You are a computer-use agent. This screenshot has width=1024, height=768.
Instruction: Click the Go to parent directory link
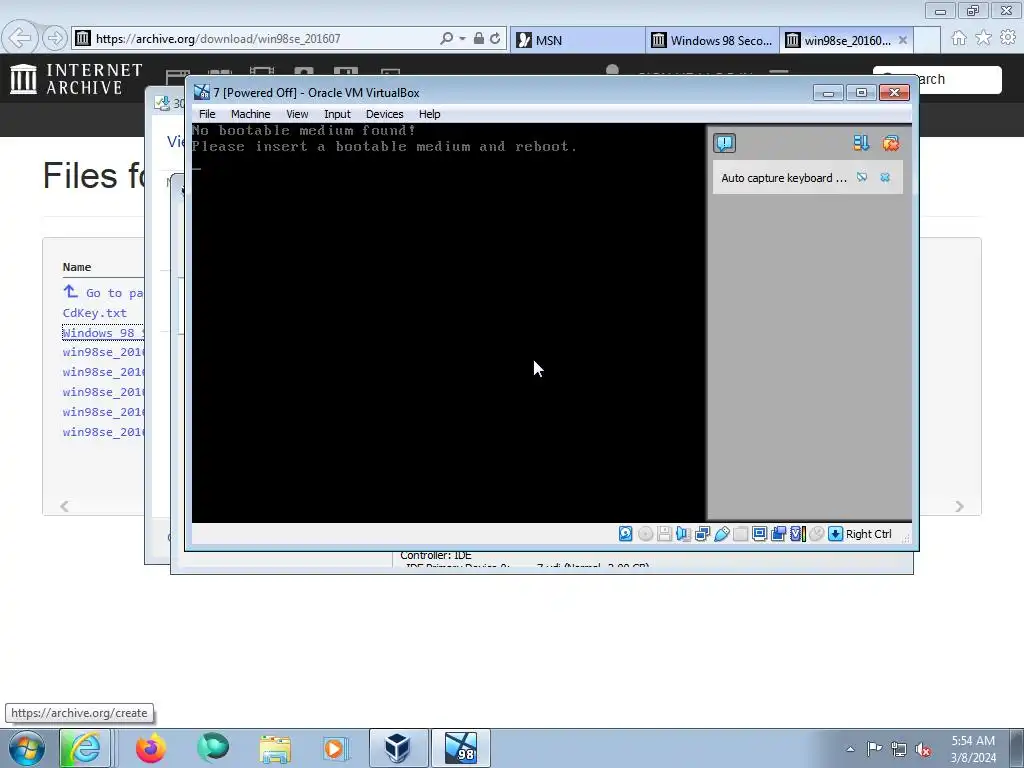pyautogui.click(x=103, y=293)
